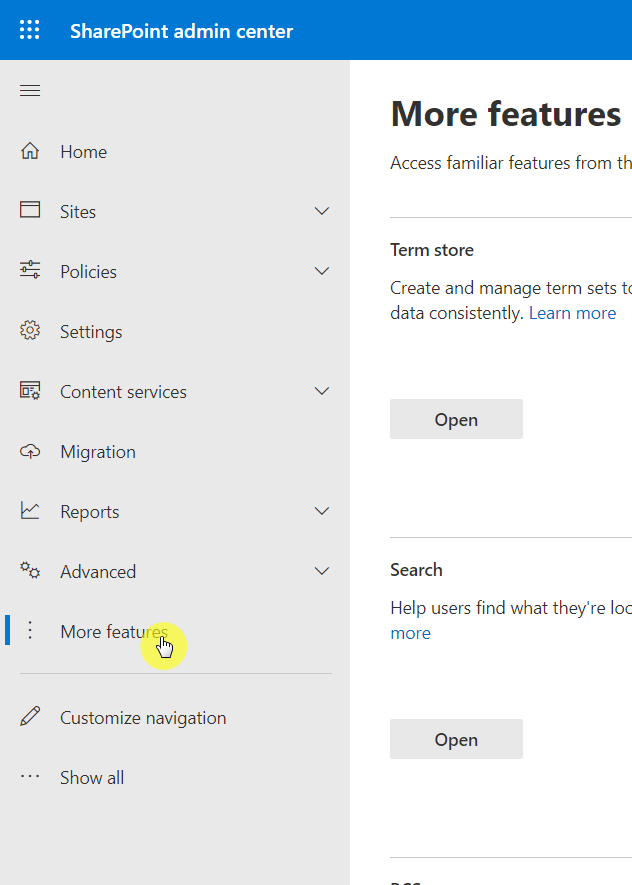Expand the Content services chevron
The image size is (632, 885).
point(322,391)
